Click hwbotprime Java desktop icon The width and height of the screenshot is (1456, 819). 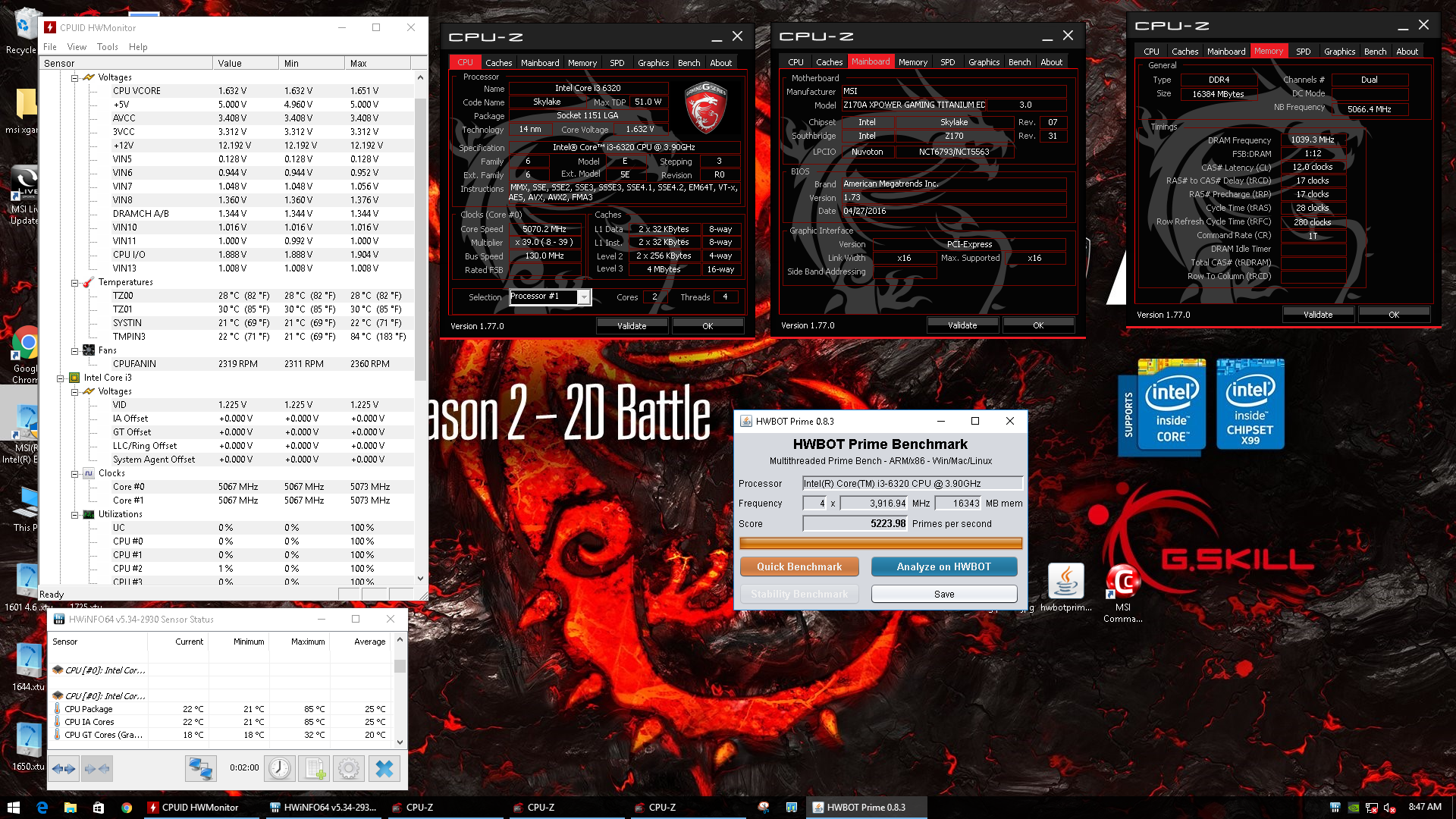[x=1065, y=588]
